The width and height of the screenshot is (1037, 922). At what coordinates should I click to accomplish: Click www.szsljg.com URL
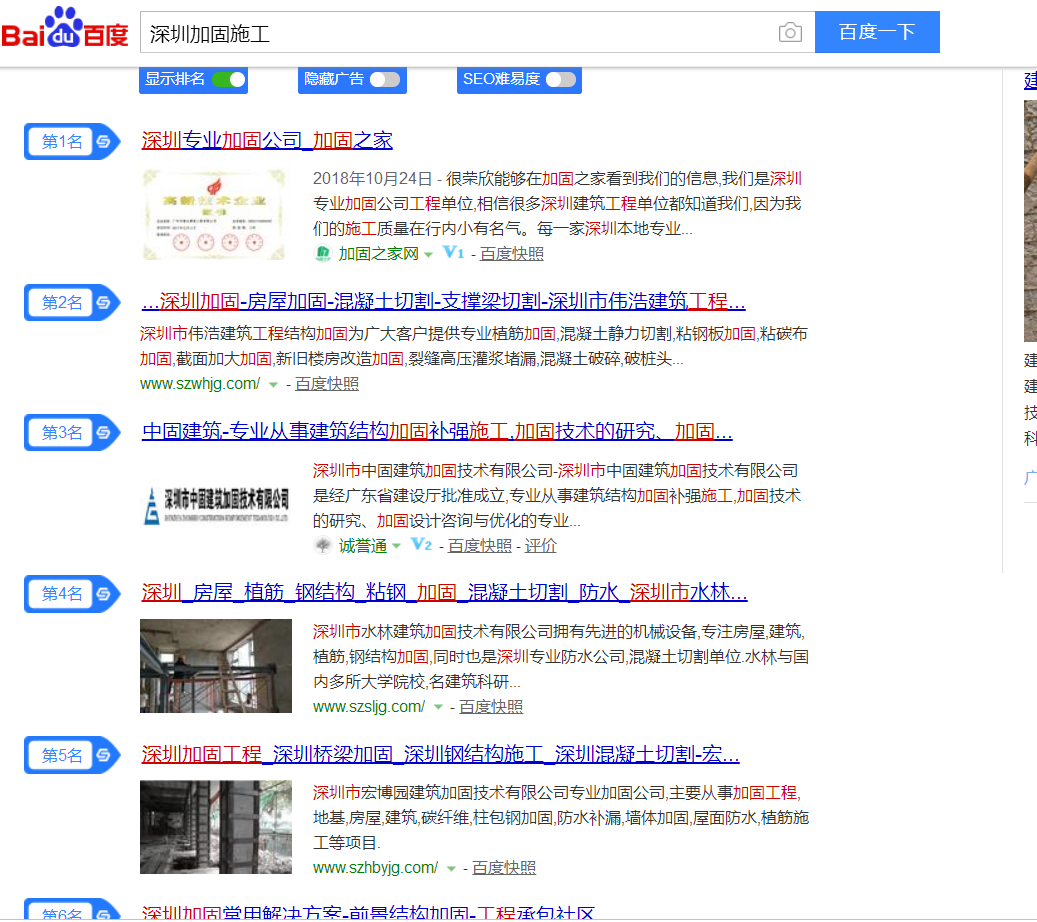click(x=368, y=707)
